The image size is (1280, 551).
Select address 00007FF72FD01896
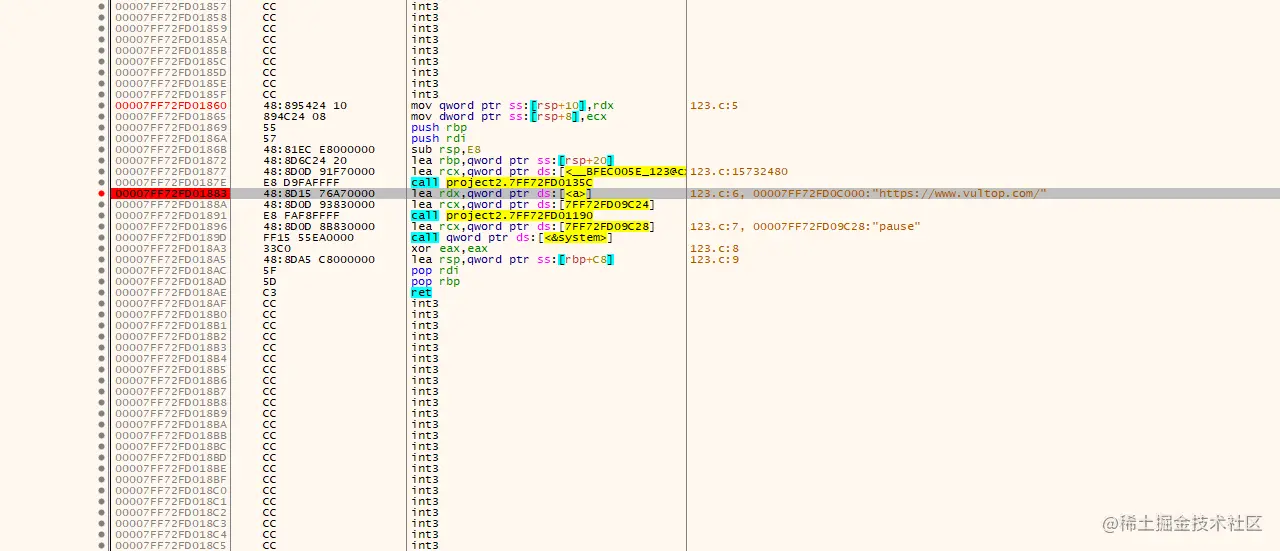click(171, 226)
